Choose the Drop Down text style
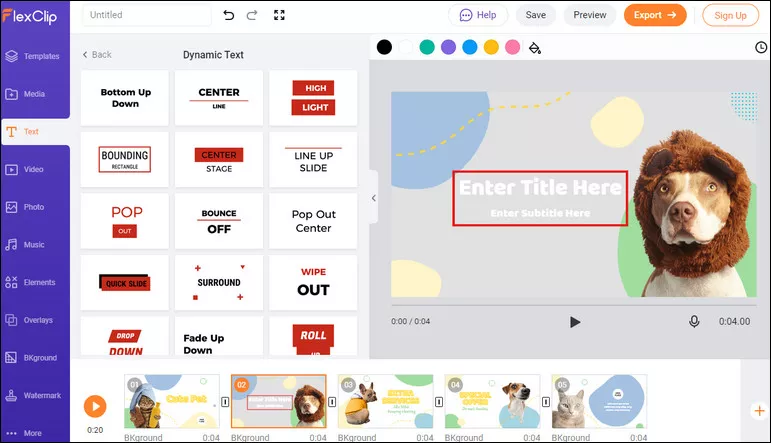The height and width of the screenshot is (443, 771). click(x=125, y=336)
